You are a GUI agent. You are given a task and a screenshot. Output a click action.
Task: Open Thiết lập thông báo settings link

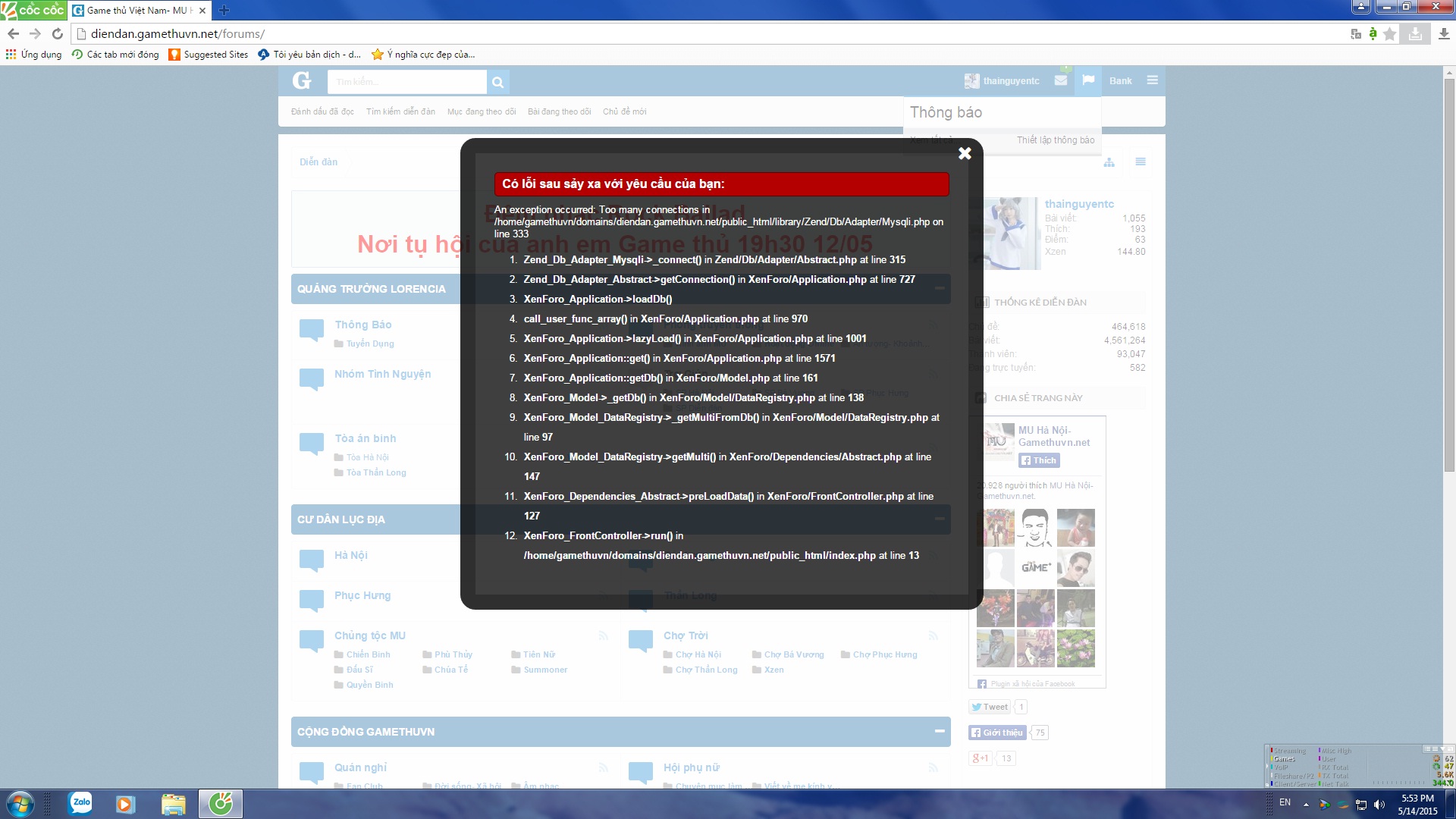click(1056, 140)
